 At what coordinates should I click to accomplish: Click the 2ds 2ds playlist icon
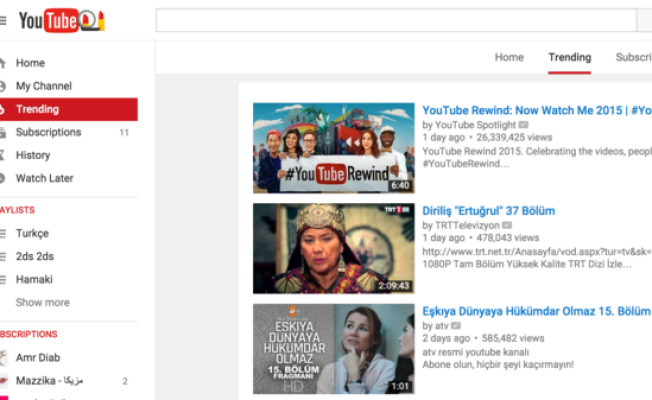point(3,257)
